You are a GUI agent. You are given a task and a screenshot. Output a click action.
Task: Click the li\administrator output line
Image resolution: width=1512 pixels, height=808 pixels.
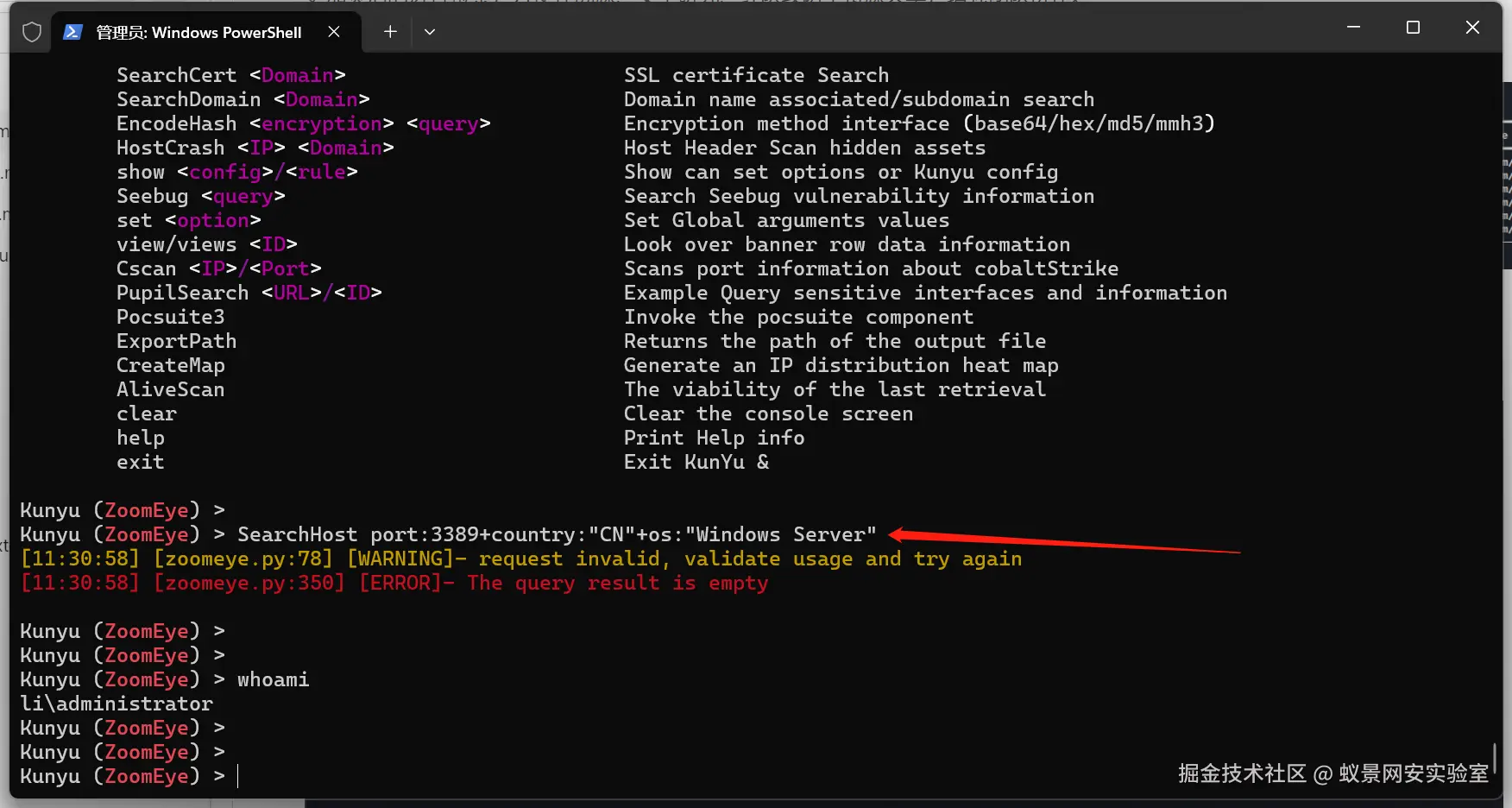click(x=116, y=704)
